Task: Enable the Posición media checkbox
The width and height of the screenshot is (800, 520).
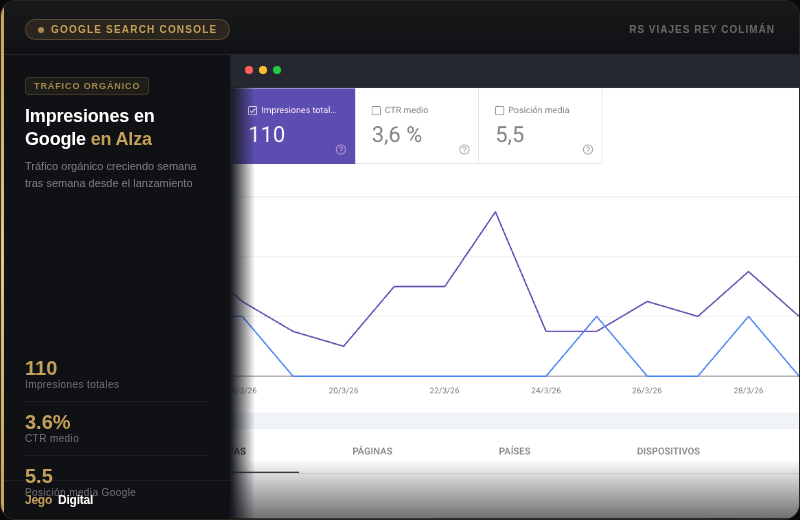Action: (x=499, y=110)
